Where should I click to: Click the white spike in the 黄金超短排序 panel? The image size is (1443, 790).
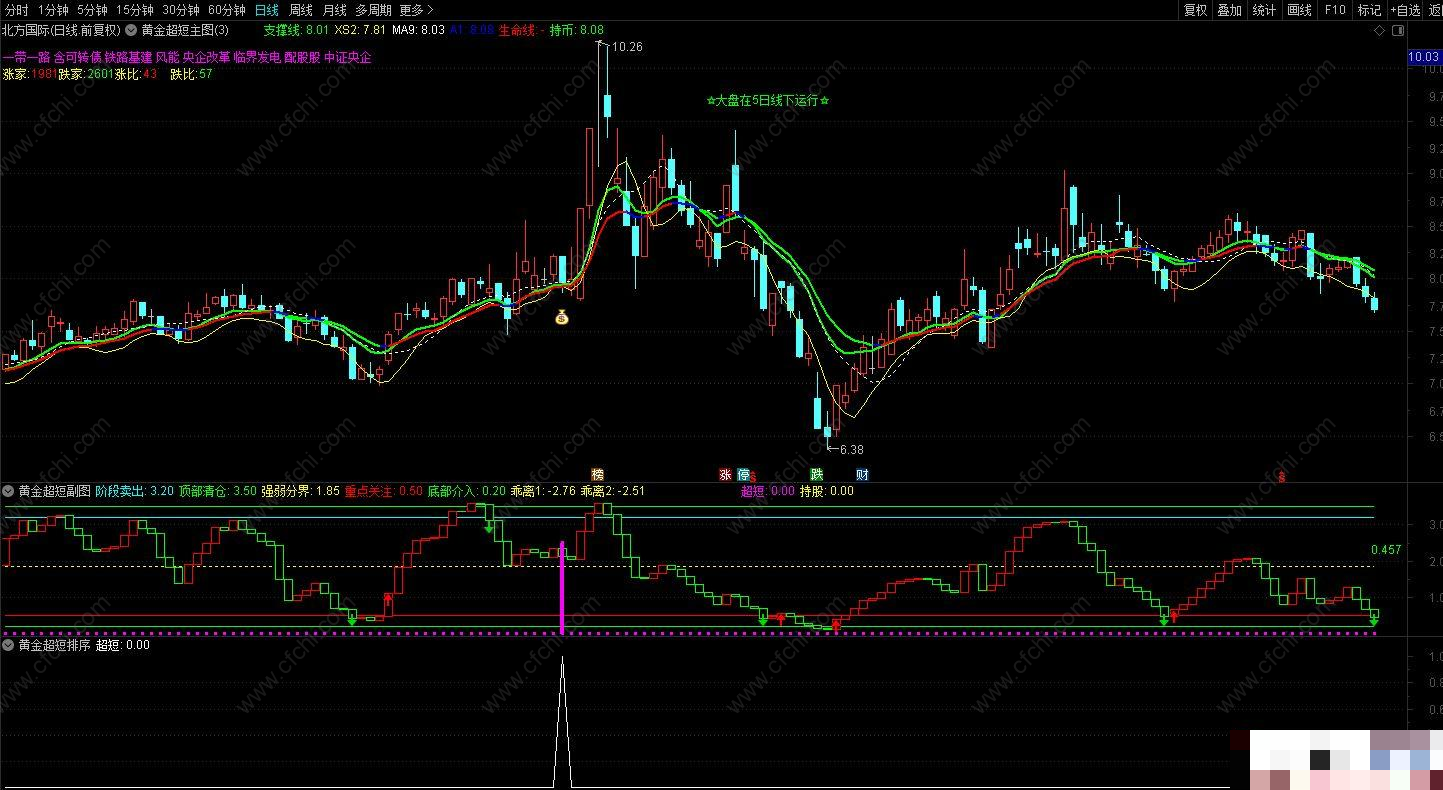562,722
